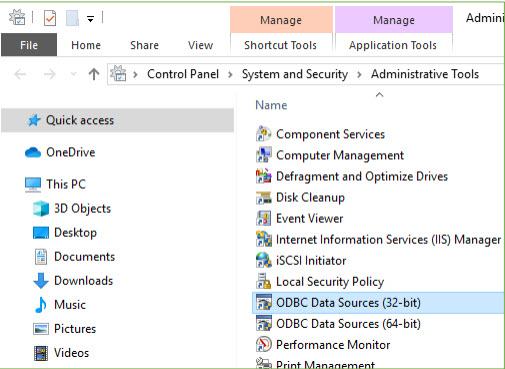This screenshot has width=505, height=369.
Task: Select the 'iSCSI Initiator' entry
Action: tap(311, 261)
